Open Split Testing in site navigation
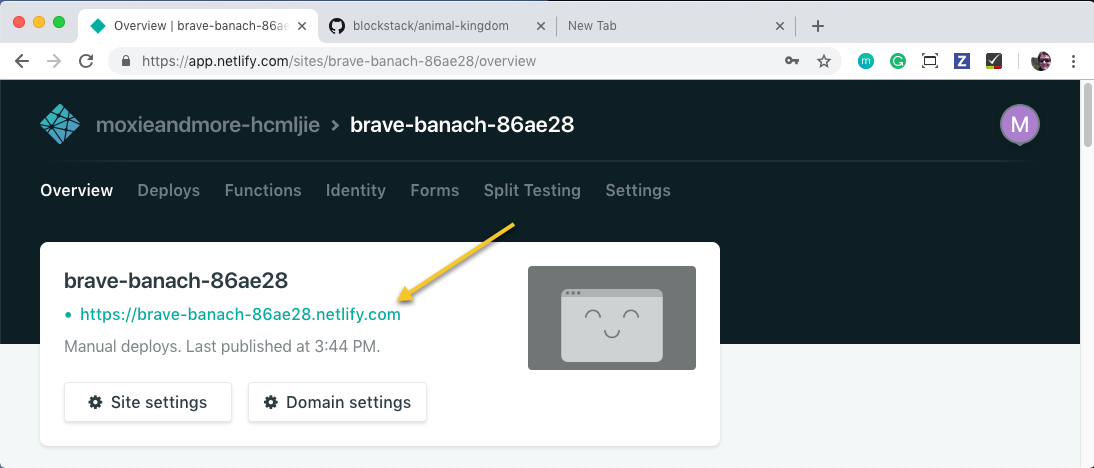Viewport: 1094px width, 468px height. pos(532,190)
